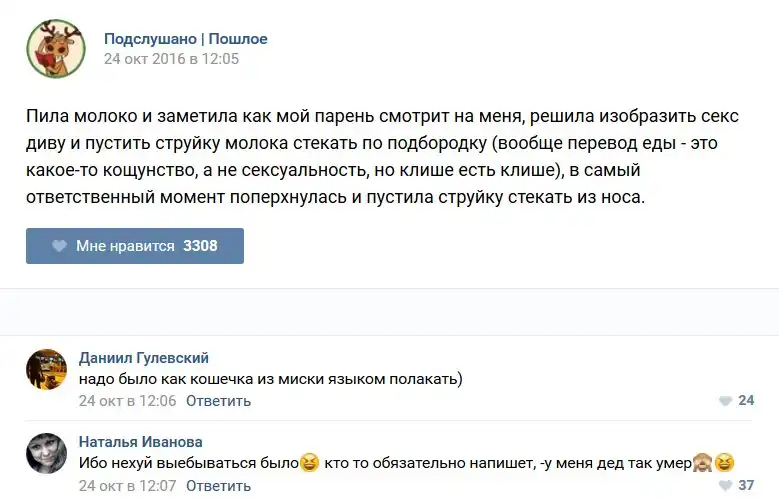779x499 pixels.
Task: Open the comment timestamp 24 окт в 12:07
Action: pos(127,486)
